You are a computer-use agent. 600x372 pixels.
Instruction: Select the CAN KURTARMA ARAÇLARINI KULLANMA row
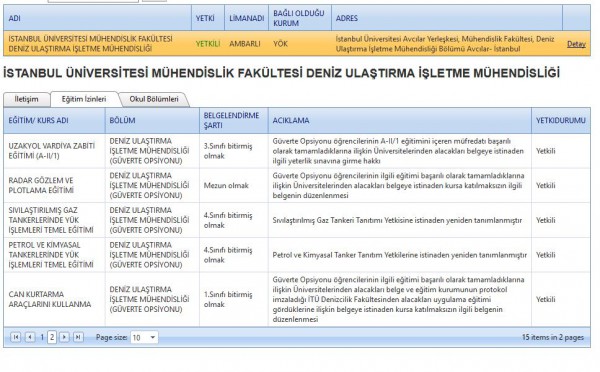pos(297,299)
